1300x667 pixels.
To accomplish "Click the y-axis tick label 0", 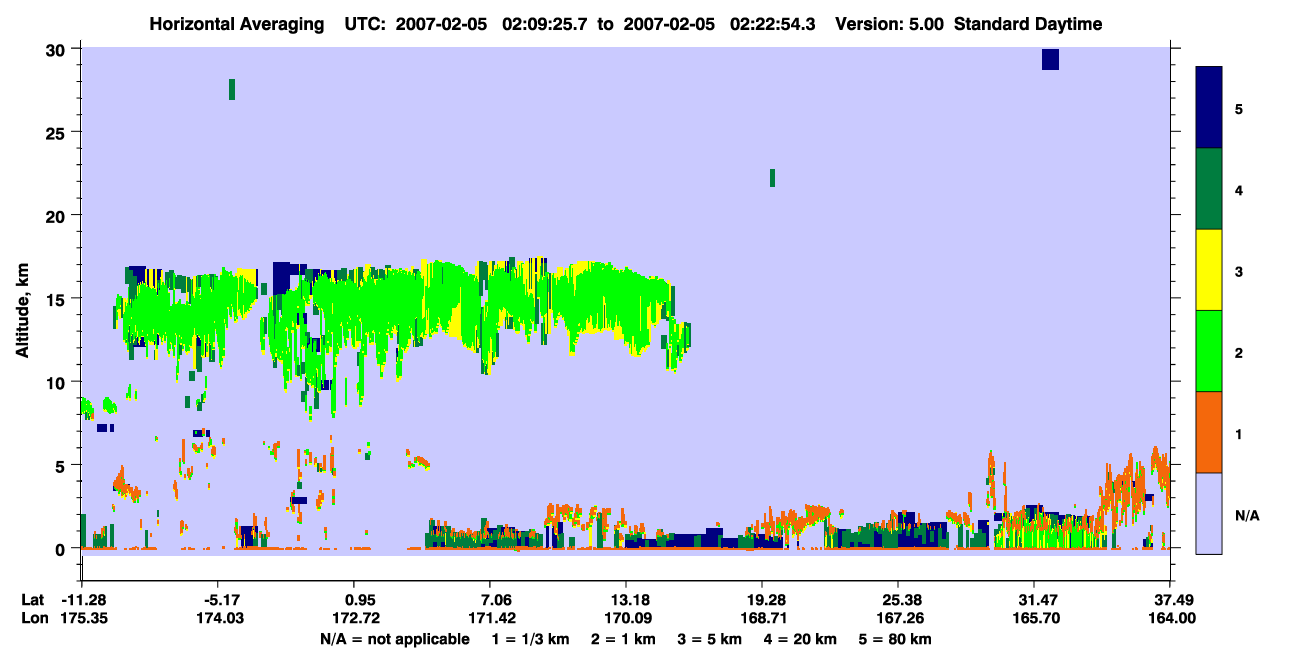I will [x=62, y=548].
